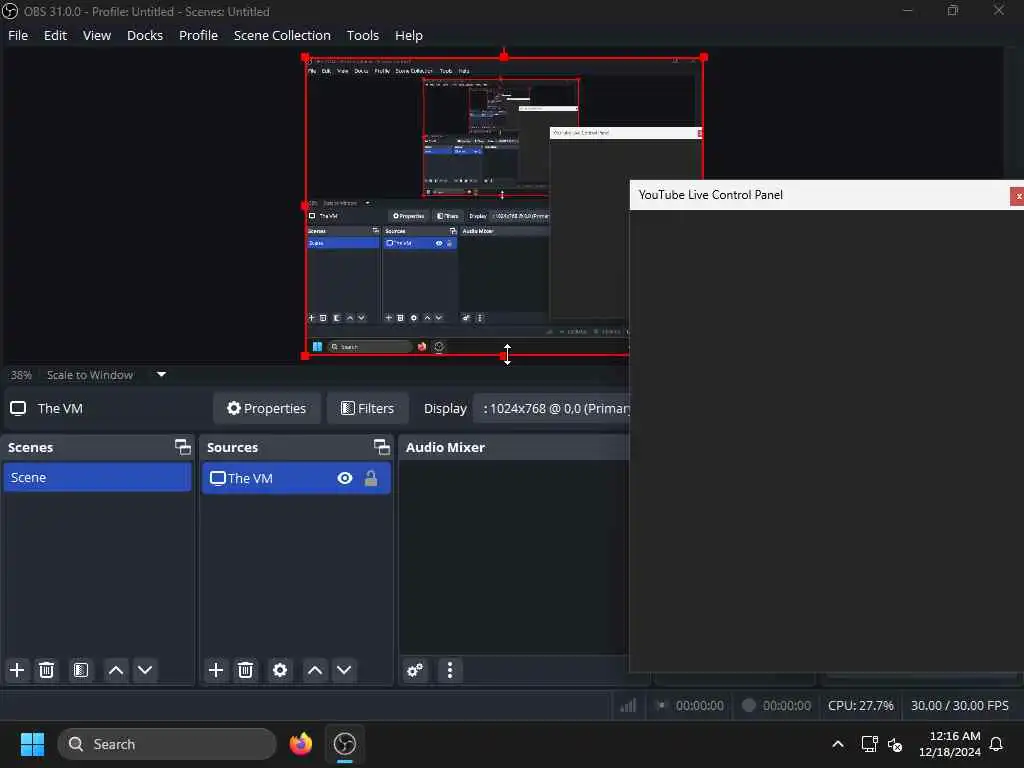This screenshot has height=768, width=1024.
Task: Show hidden system tray icons chevron
Action: tap(838, 744)
